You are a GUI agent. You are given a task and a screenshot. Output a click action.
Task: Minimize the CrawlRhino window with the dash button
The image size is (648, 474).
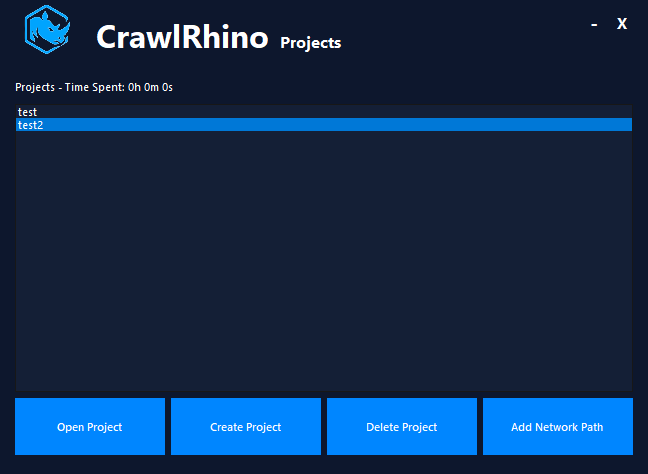pos(594,24)
